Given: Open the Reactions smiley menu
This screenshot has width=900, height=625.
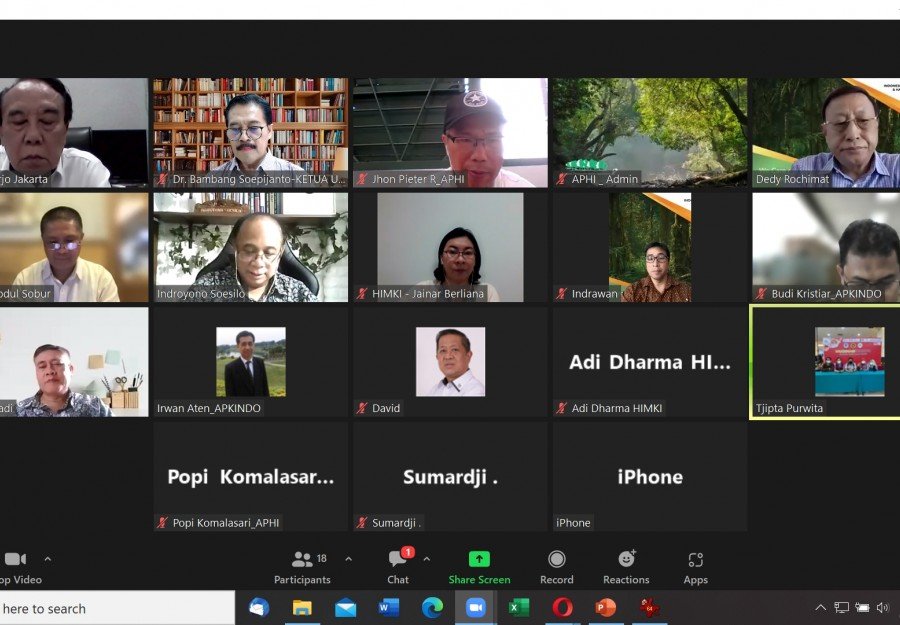Looking at the screenshot, I should point(626,567).
